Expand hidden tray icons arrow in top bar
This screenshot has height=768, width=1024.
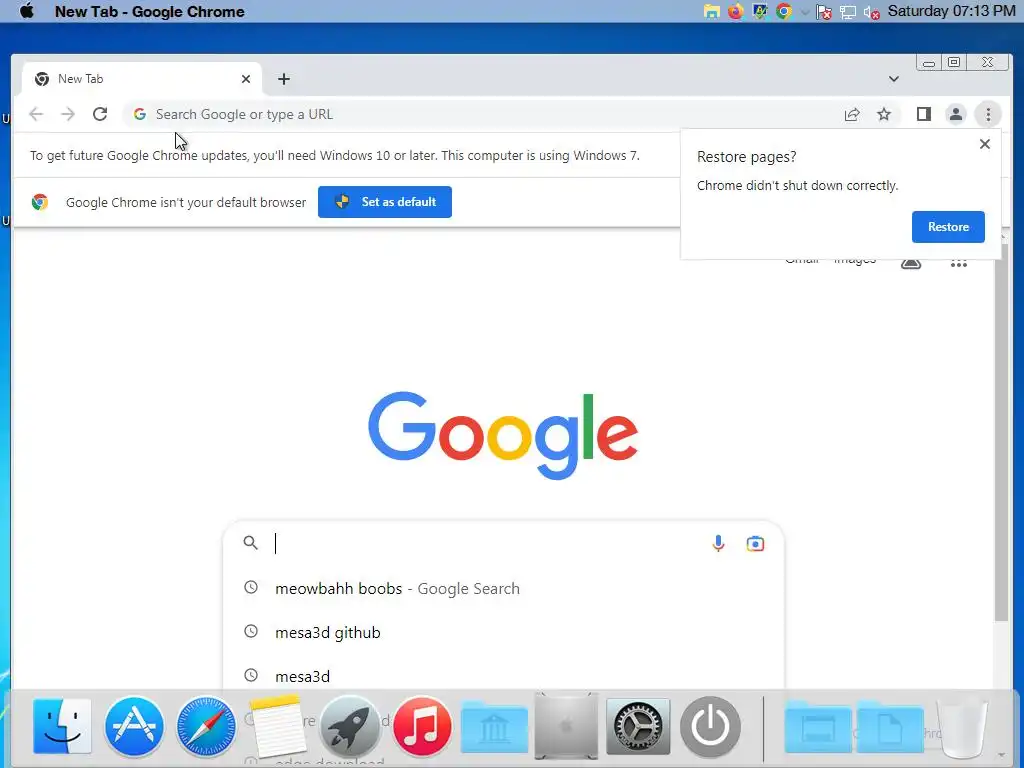(805, 12)
